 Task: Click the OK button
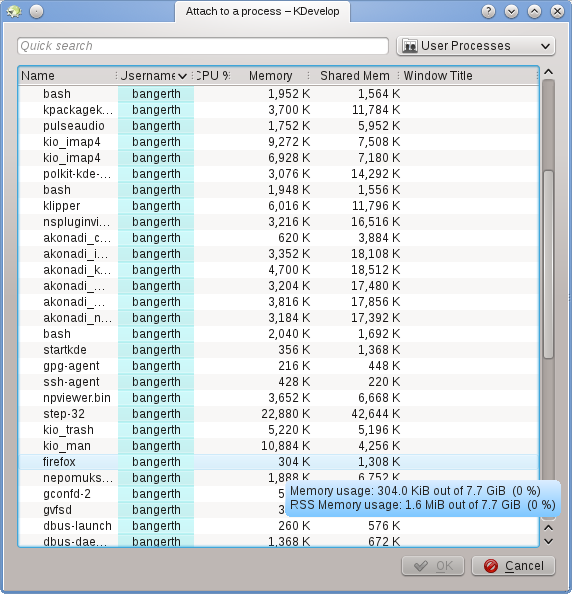tap(433, 566)
